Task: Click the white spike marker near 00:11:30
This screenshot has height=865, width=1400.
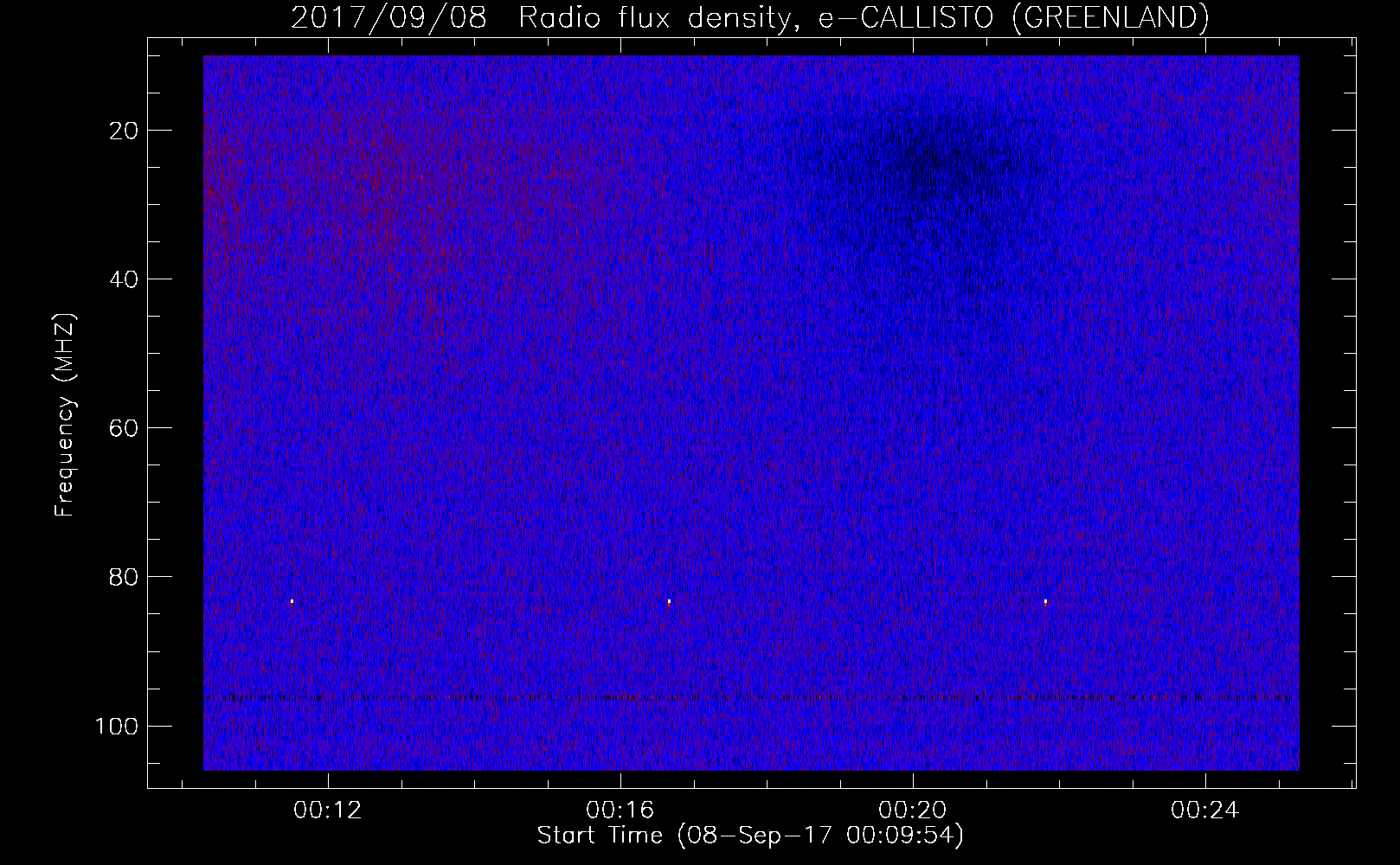Action: pos(292,601)
